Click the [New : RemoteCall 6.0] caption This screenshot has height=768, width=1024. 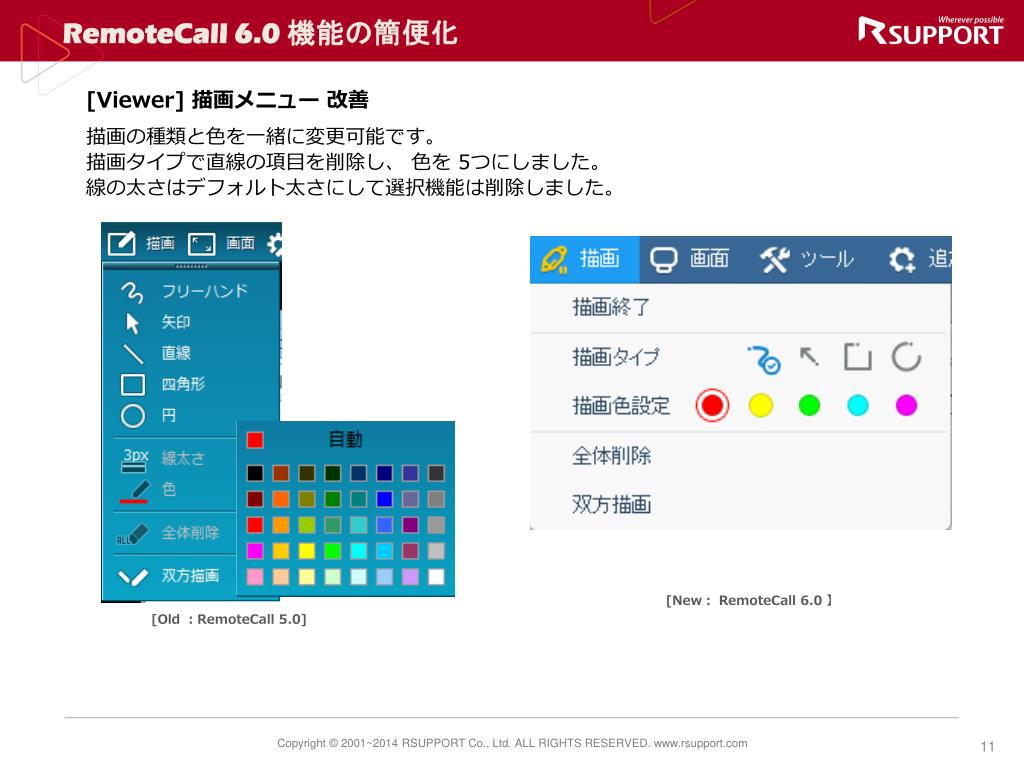click(x=748, y=600)
